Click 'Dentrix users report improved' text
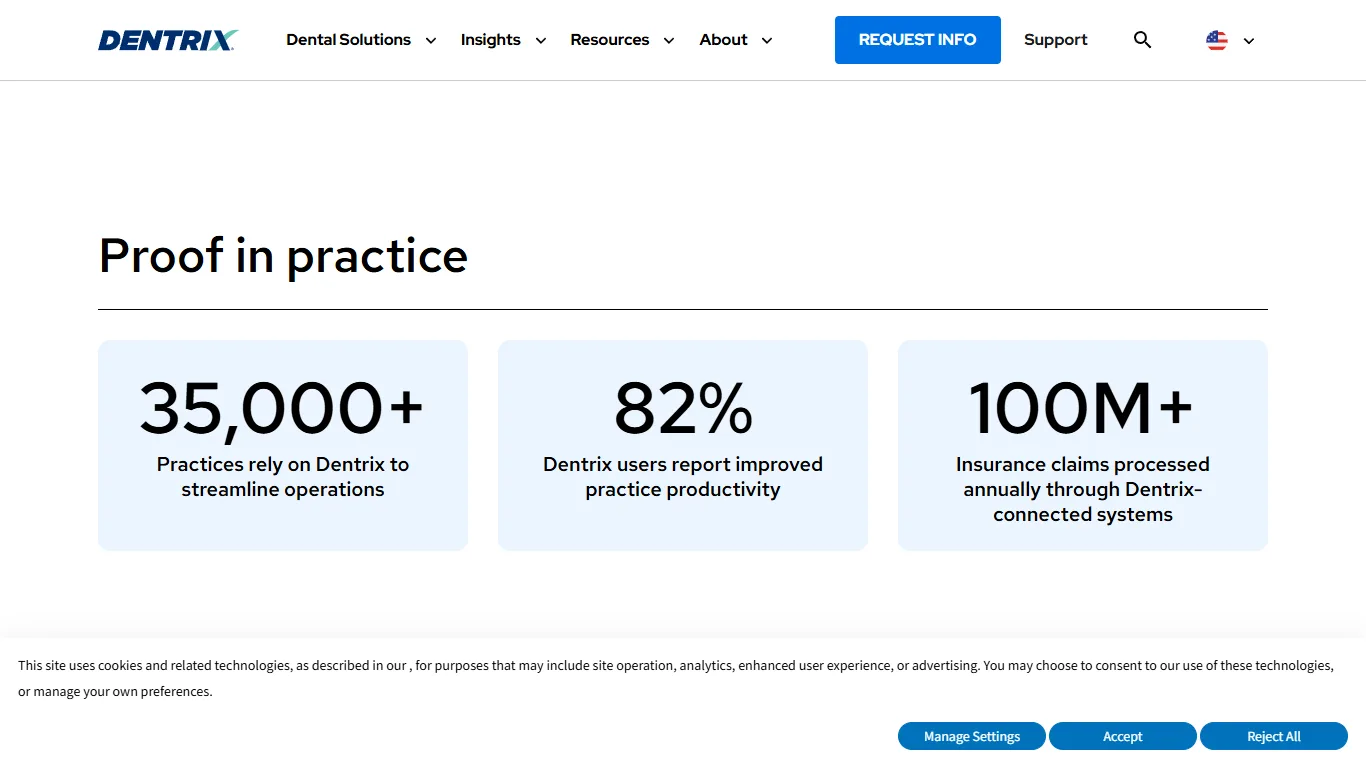This screenshot has height=768, width=1366. 683,477
